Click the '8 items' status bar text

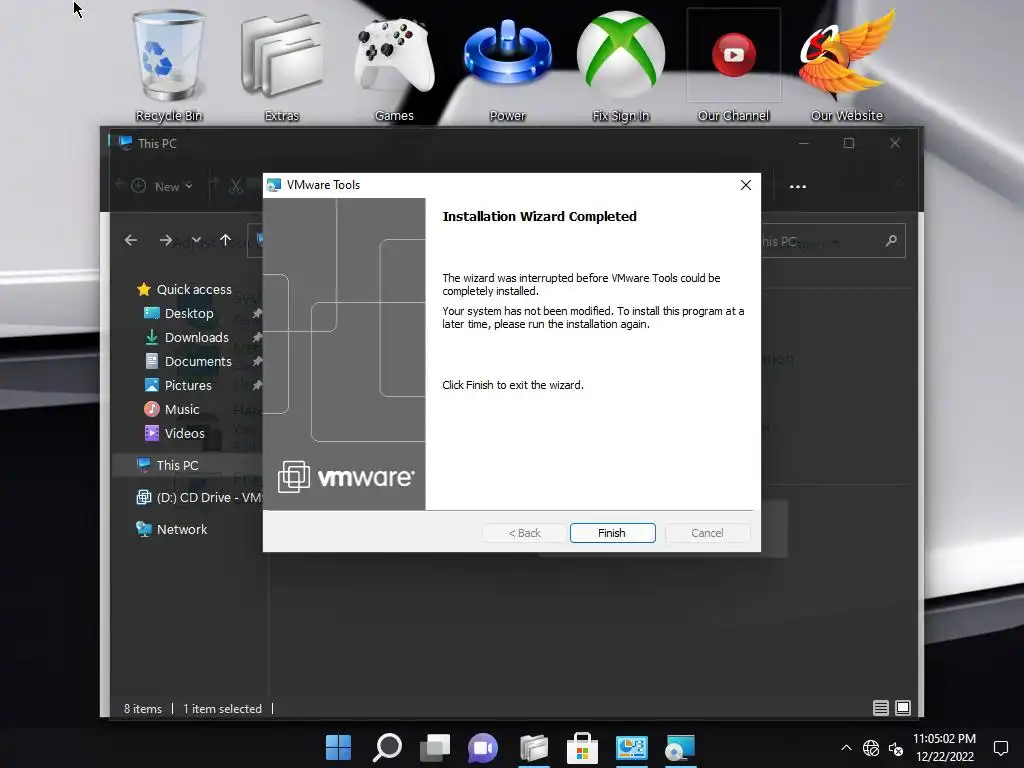[143, 709]
